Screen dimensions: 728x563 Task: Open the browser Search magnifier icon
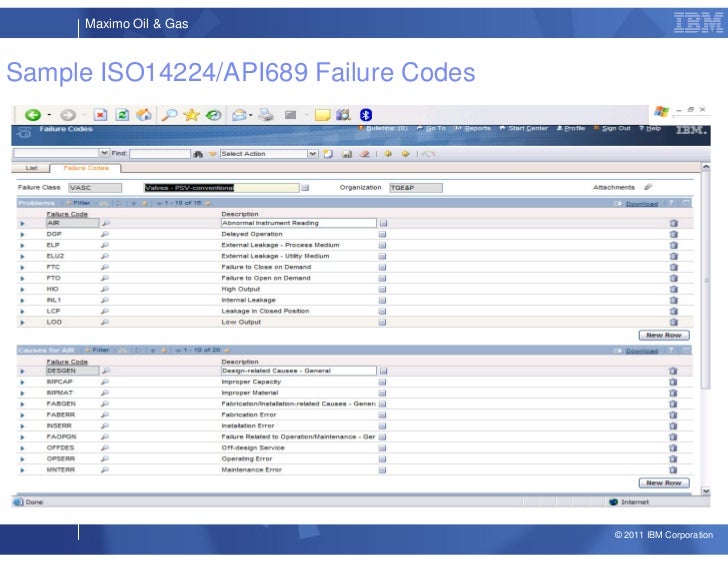pyautogui.click(x=169, y=115)
